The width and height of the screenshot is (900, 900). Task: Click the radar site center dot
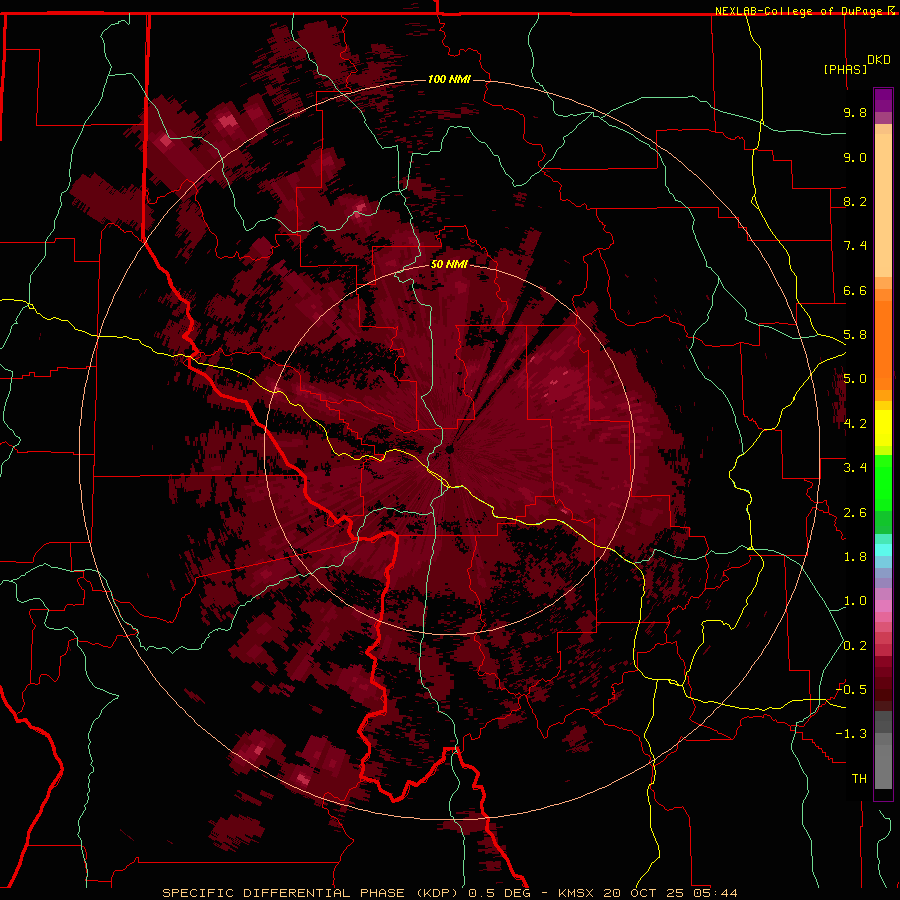tap(449, 449)
